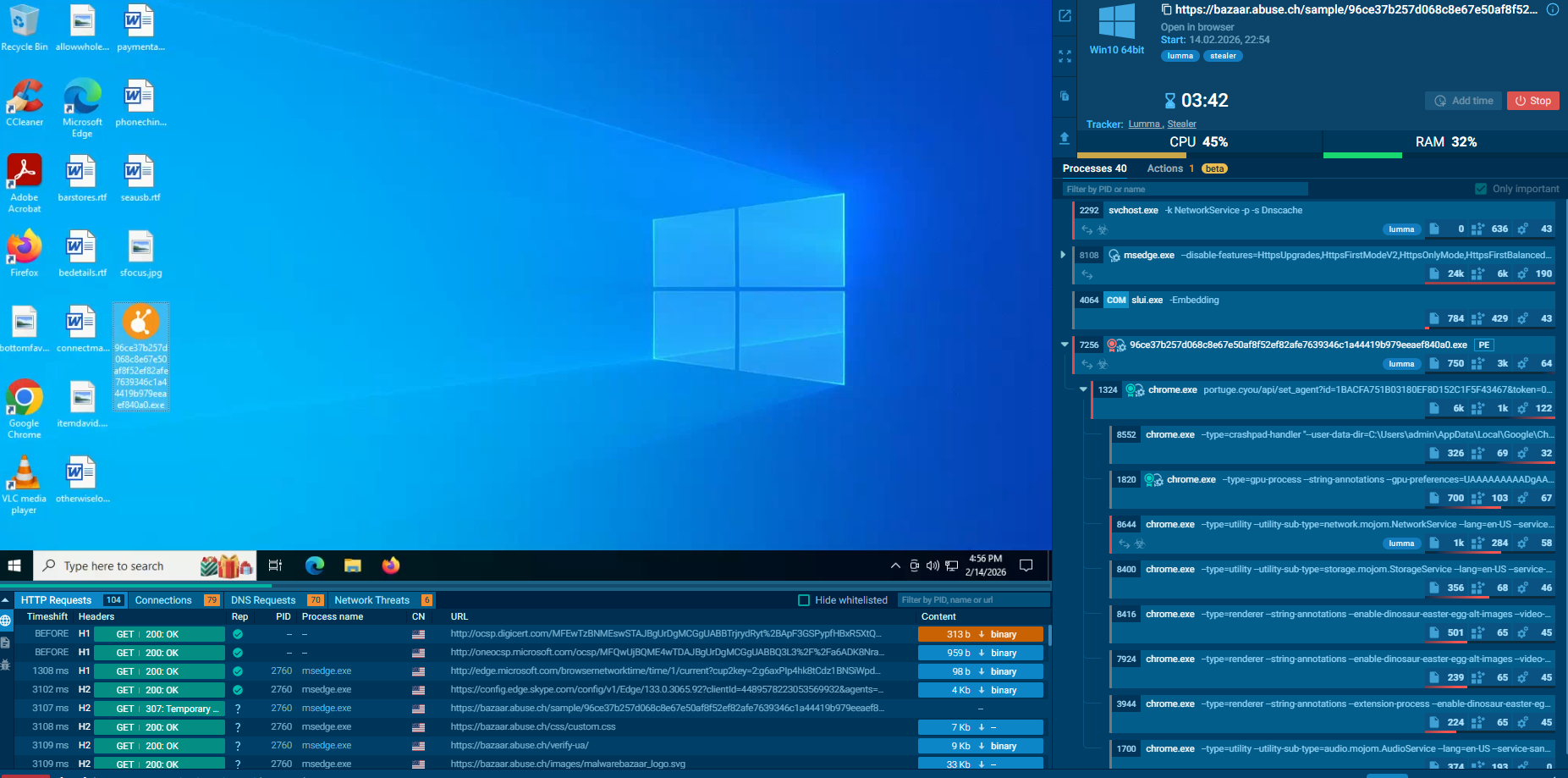The image size is (1568, 778).
Task: Copy the sample URL with the copy icon
Action: 1166,9
